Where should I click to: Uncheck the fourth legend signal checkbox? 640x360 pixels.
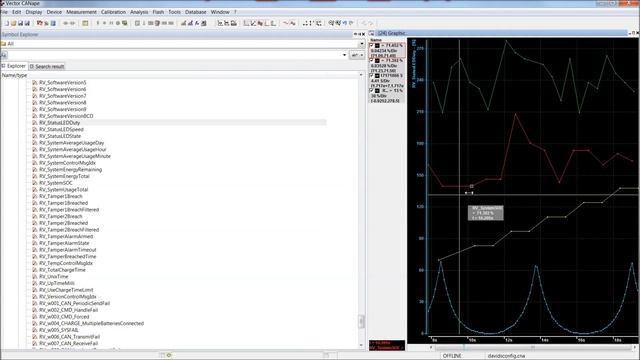371,91
